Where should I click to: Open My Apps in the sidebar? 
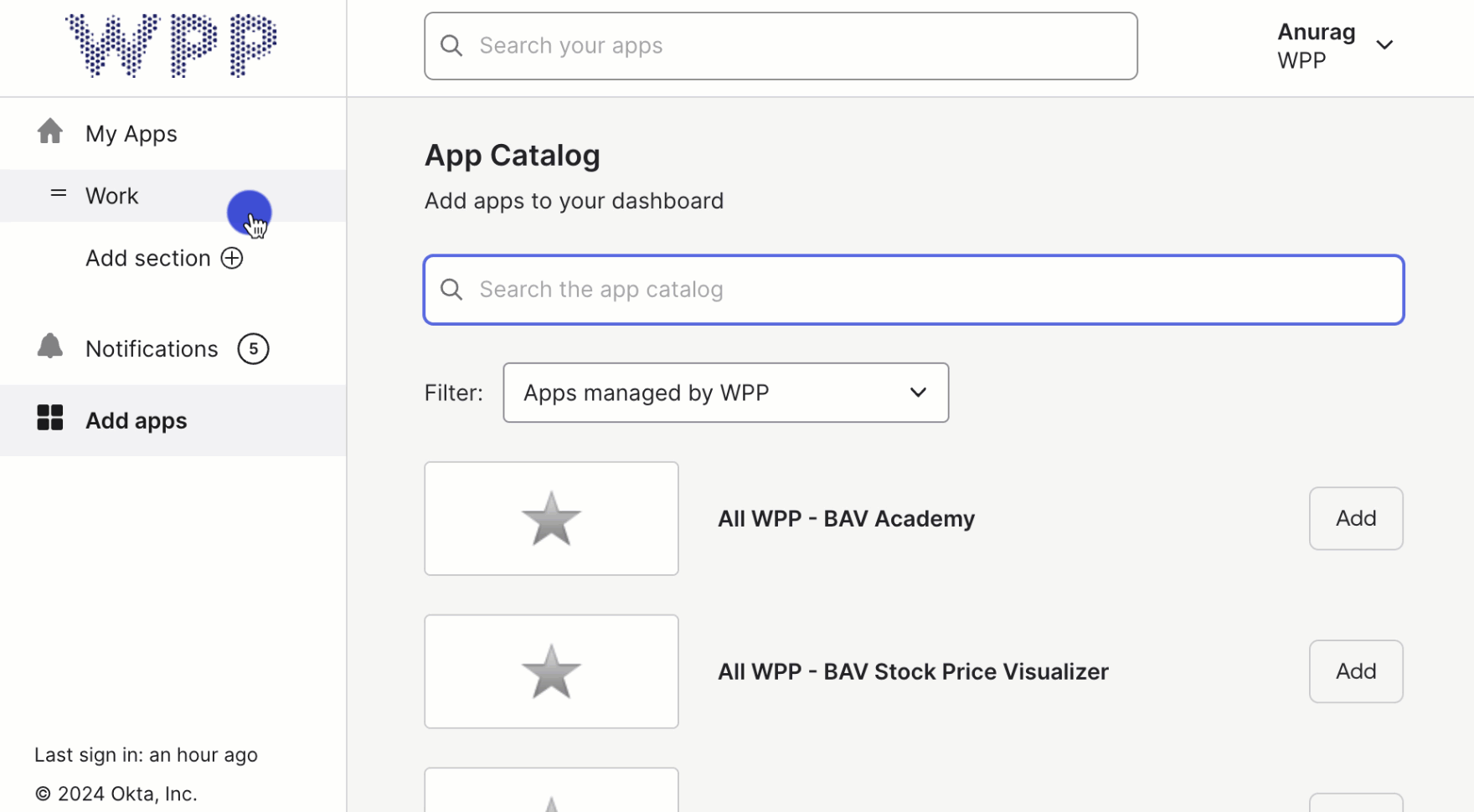131,134
